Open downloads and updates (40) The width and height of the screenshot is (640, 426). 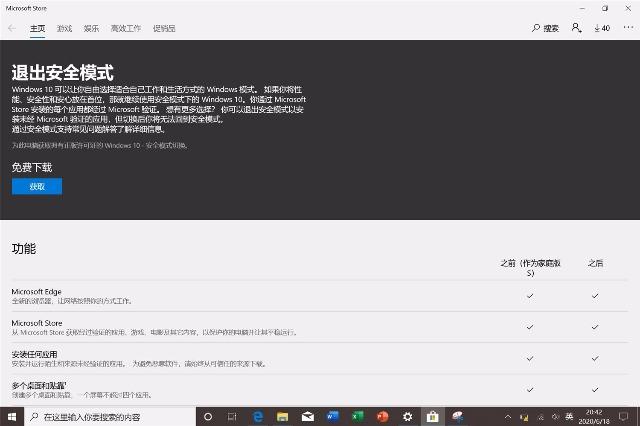[x=602, y=28]
